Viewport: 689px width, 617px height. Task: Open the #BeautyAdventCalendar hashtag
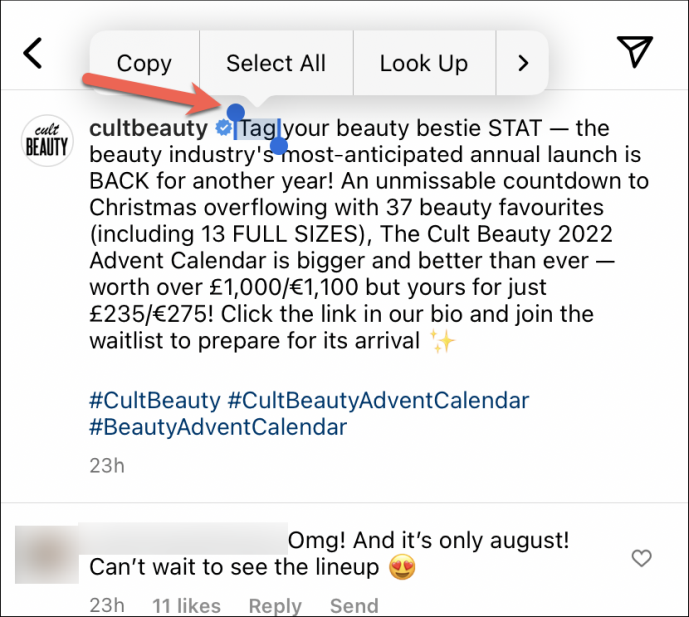(x=218, y=427)
